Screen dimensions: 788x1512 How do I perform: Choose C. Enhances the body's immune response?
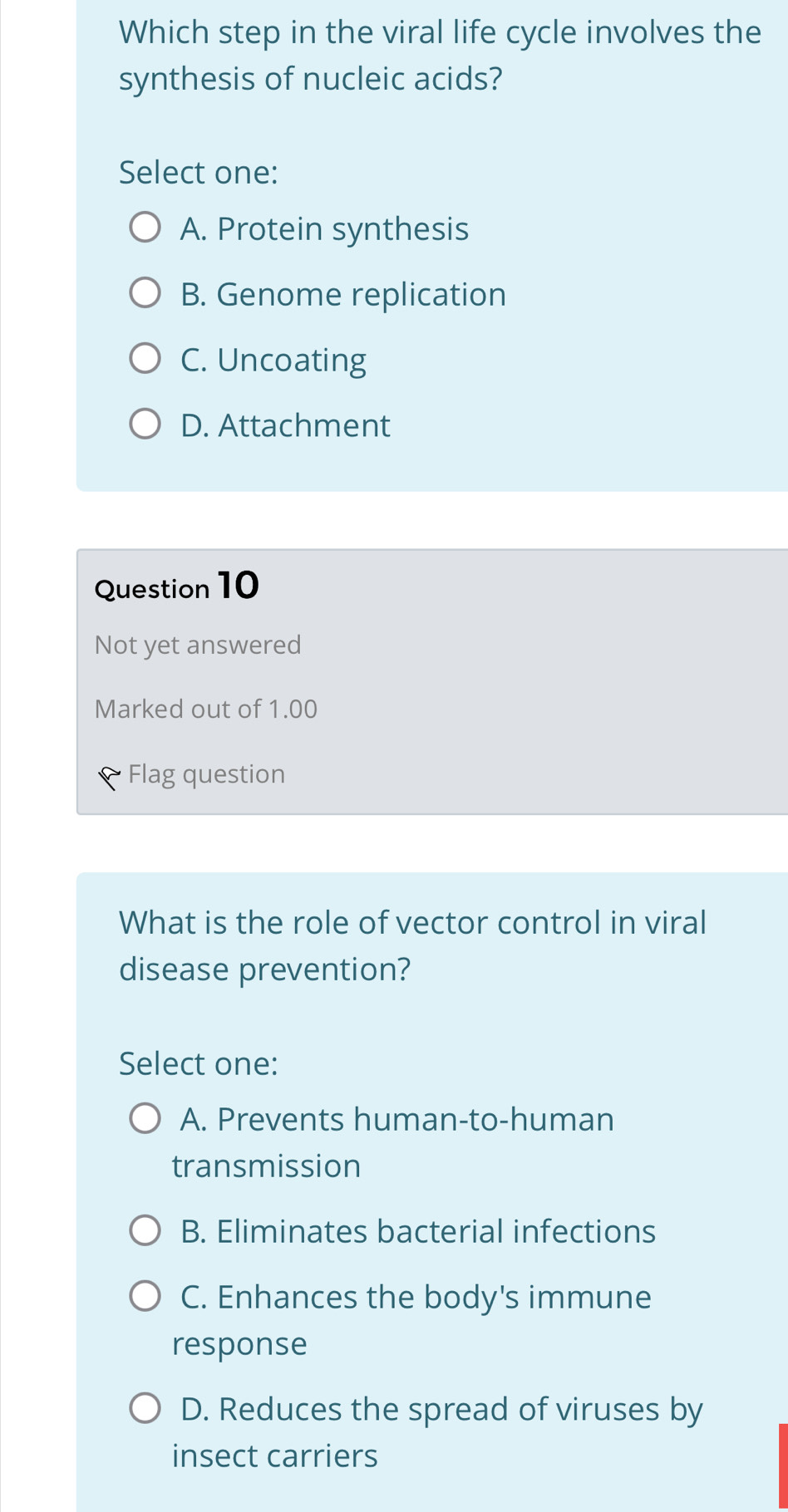[145, 1294]
